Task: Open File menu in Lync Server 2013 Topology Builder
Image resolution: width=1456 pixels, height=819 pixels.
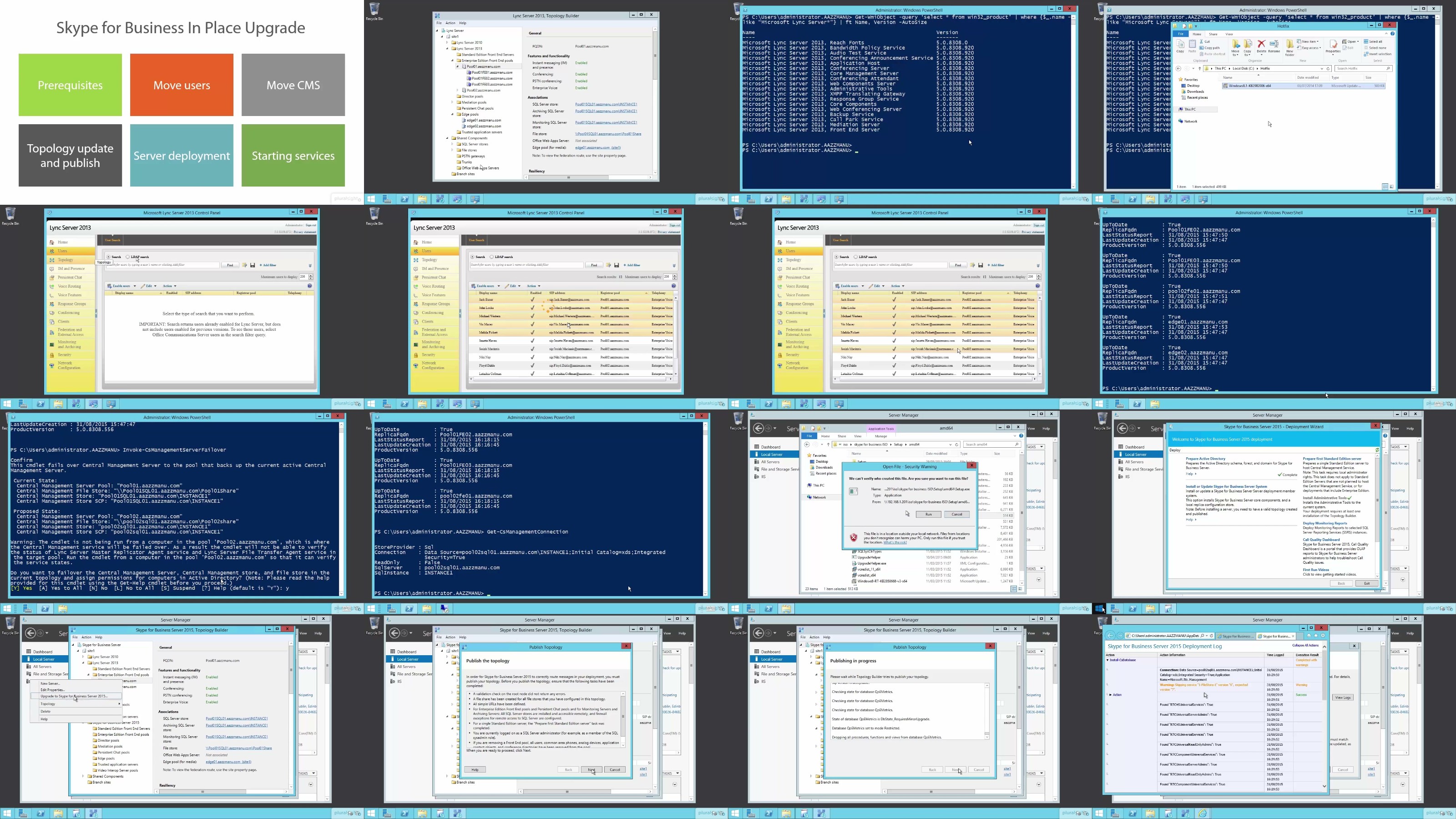Action: [x=439, y=23]
